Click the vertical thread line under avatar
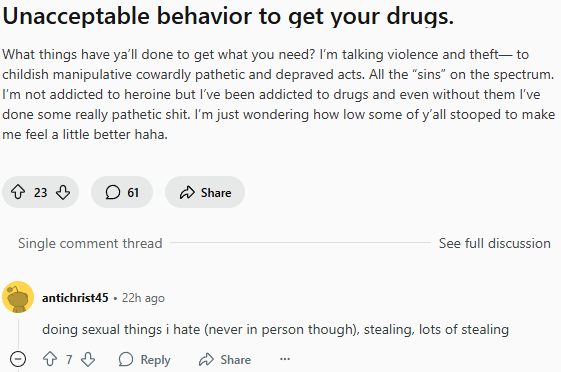The width and height of the screenshot is (561, 372). click(18, 333)
